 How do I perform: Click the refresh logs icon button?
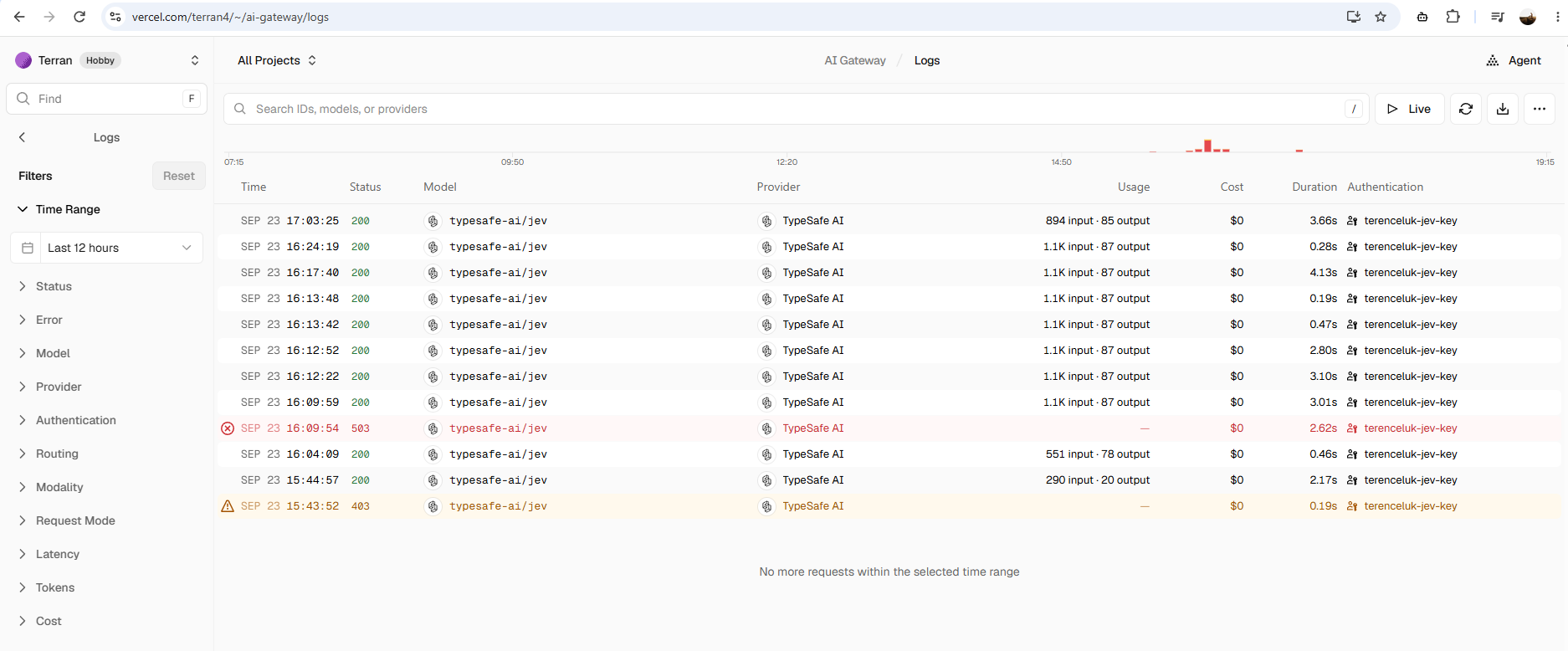(x=1466, y=109)
